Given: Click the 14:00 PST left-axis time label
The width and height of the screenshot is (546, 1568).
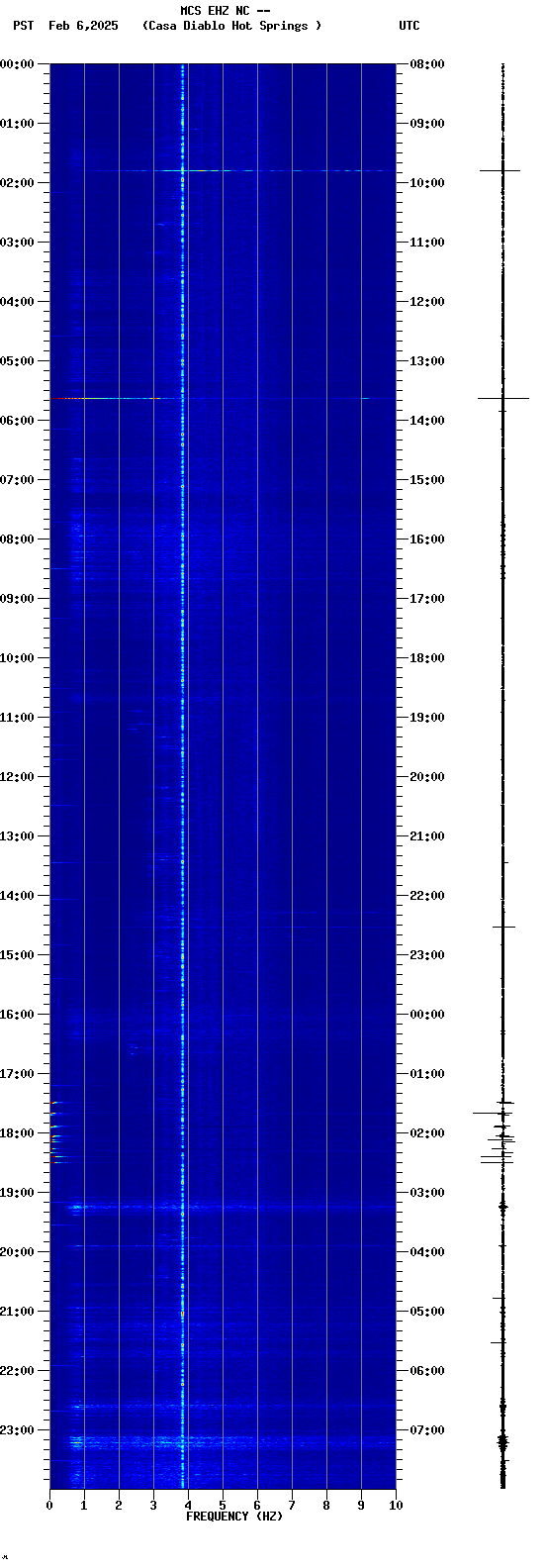Looking at the screenshot, I should click(x=18, y=896).
